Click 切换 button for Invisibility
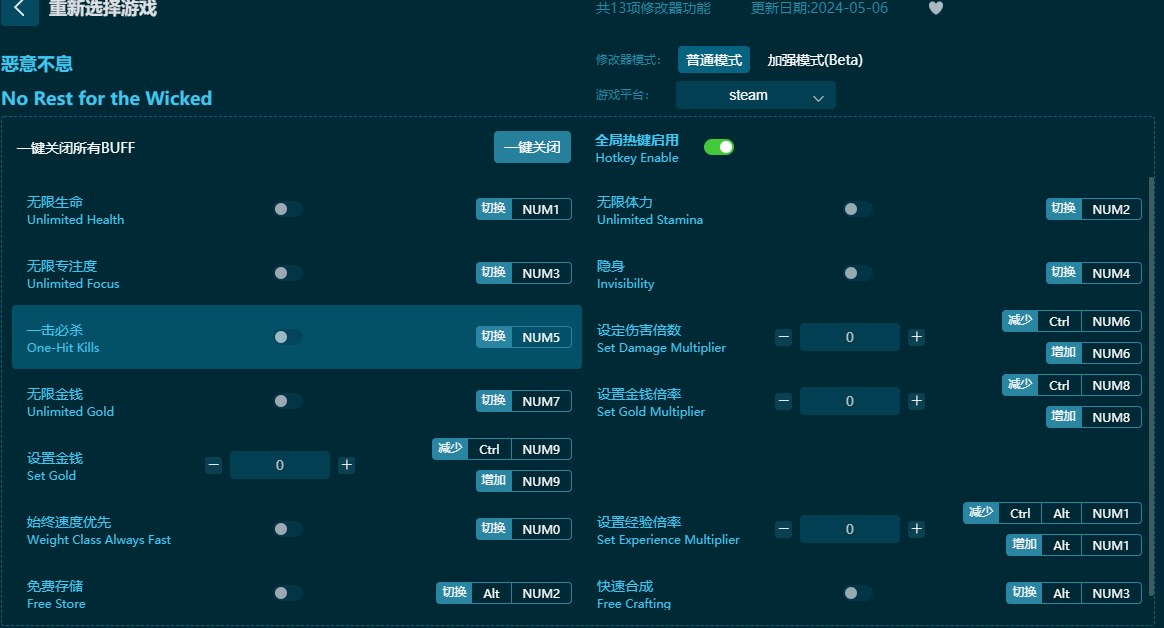 [1064, 273]
